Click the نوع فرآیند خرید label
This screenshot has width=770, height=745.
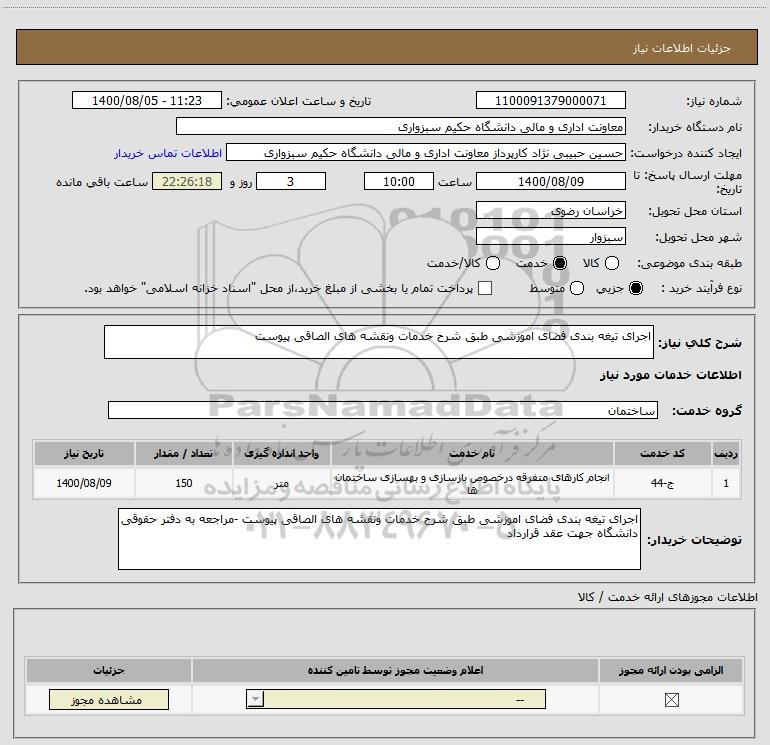coord(702,288)
